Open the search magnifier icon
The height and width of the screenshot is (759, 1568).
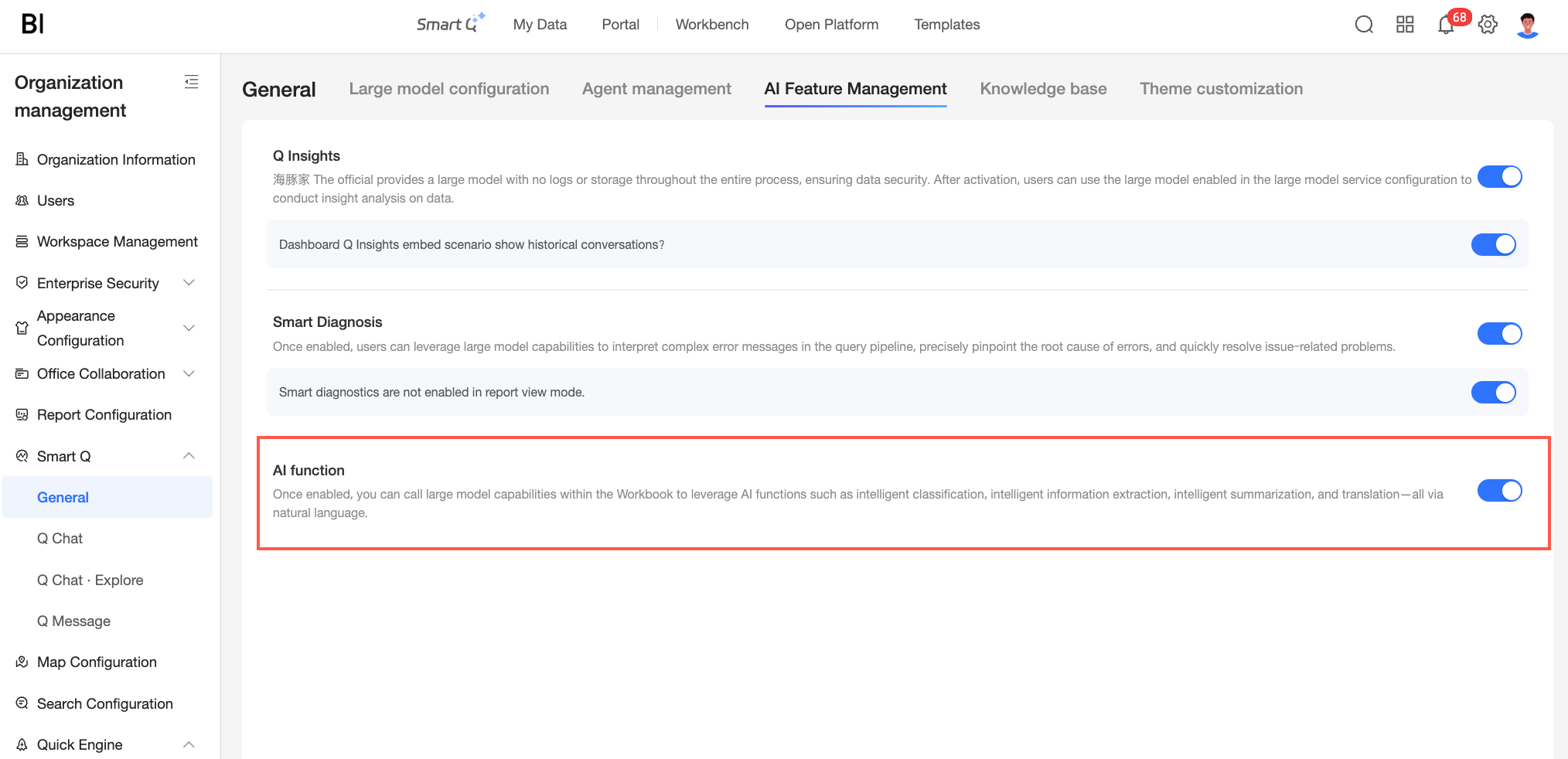(1364, 25)
